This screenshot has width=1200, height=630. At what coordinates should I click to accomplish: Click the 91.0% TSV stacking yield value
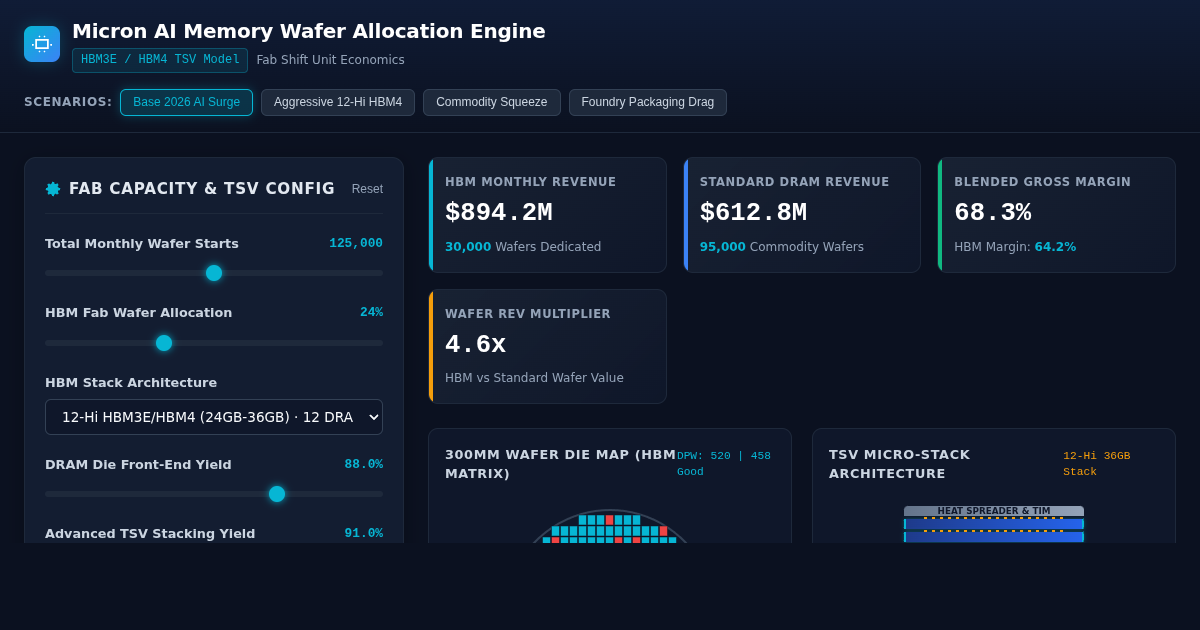364,533
